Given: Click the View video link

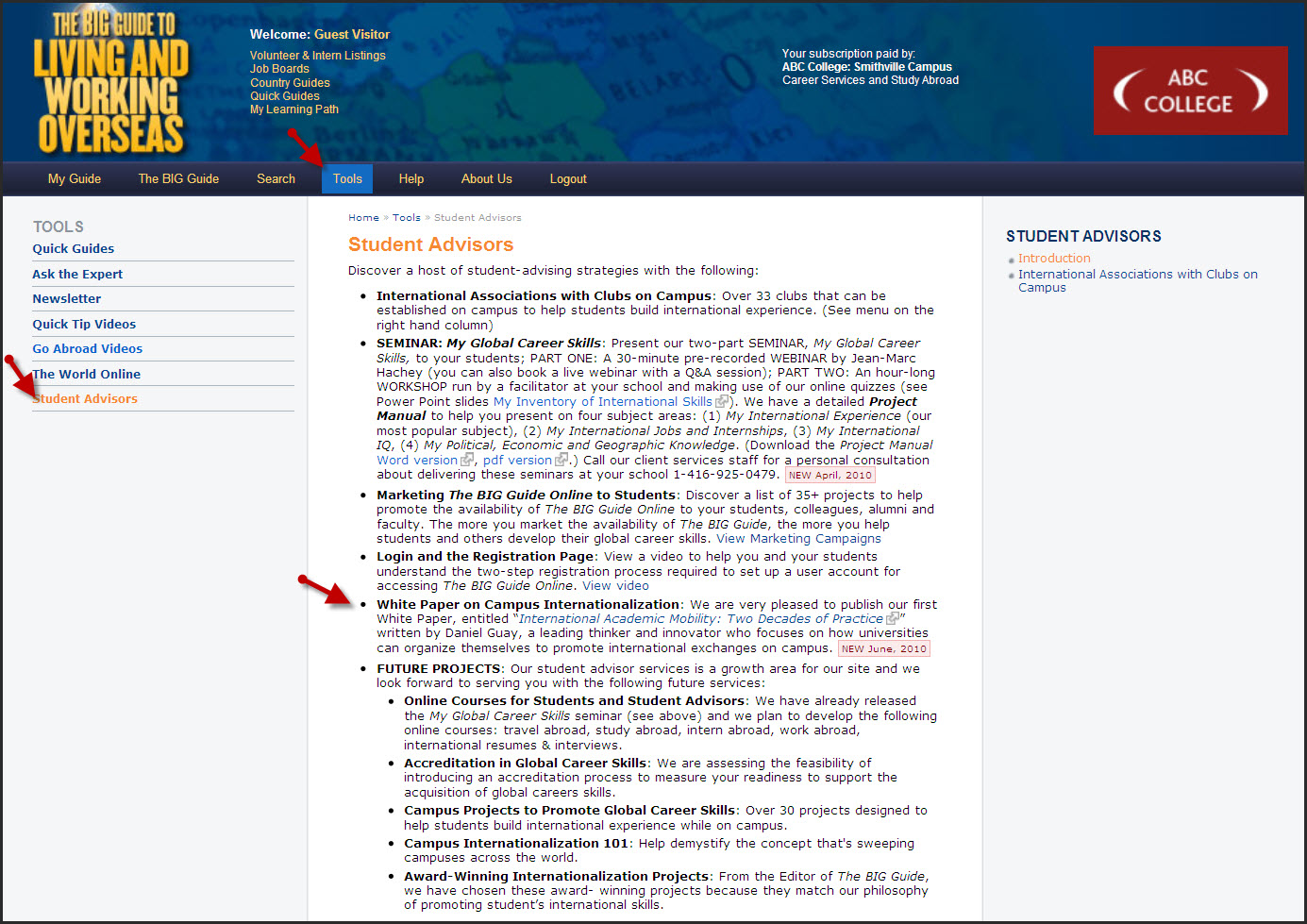Looking at the screenshot, I should click(x=615, y=586).
